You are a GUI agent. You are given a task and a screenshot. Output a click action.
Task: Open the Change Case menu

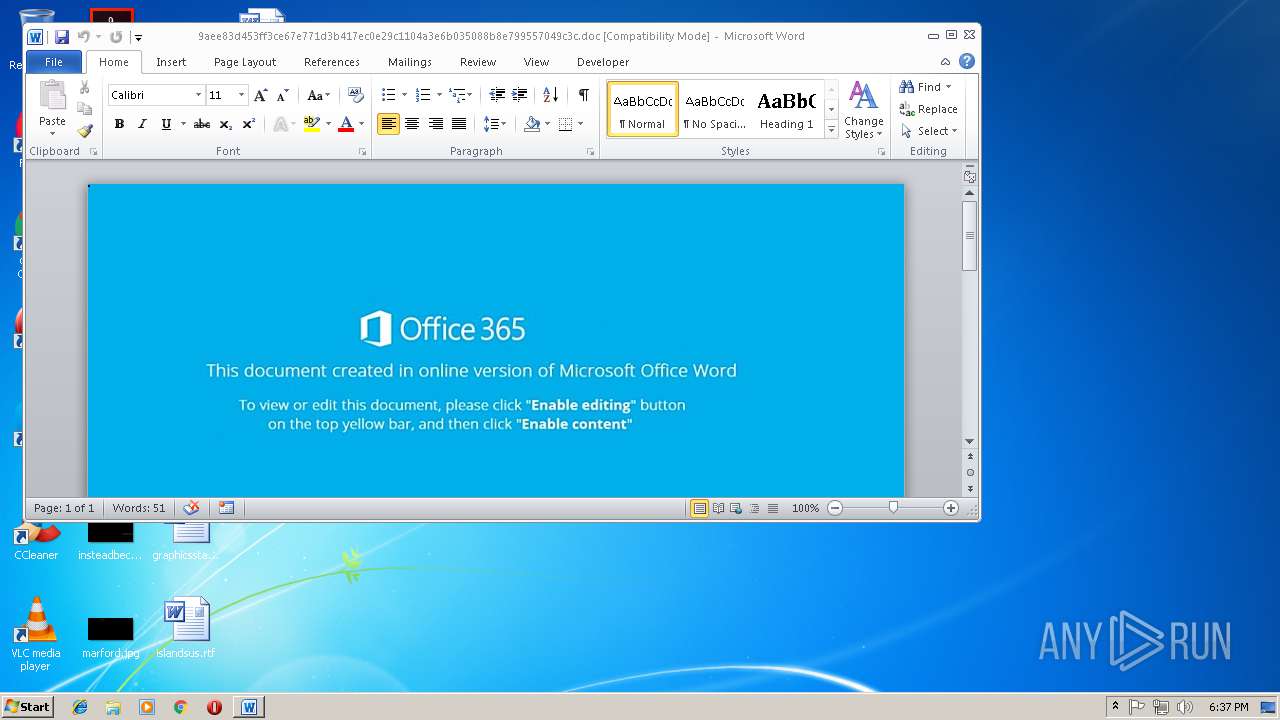(319, 95)
